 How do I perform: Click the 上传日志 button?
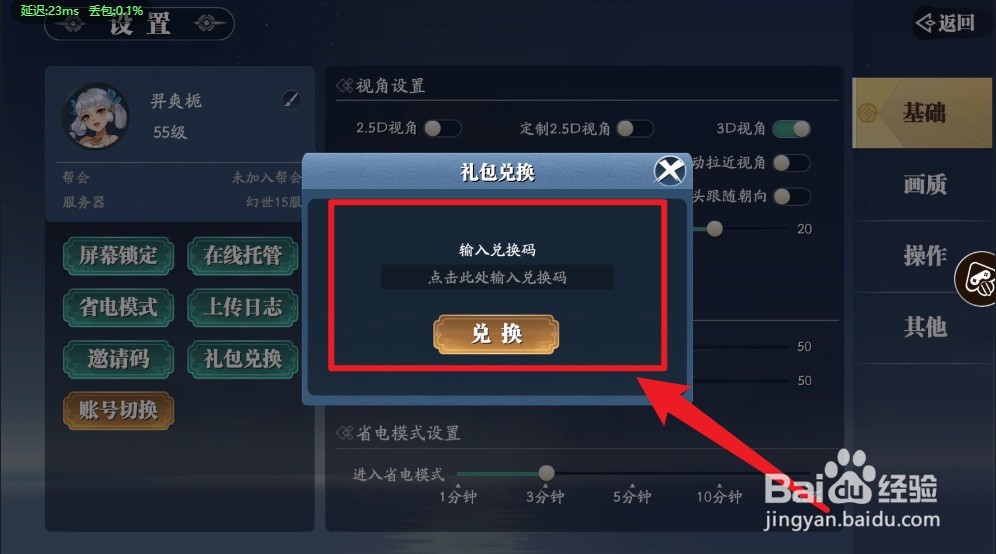(243, 307)
